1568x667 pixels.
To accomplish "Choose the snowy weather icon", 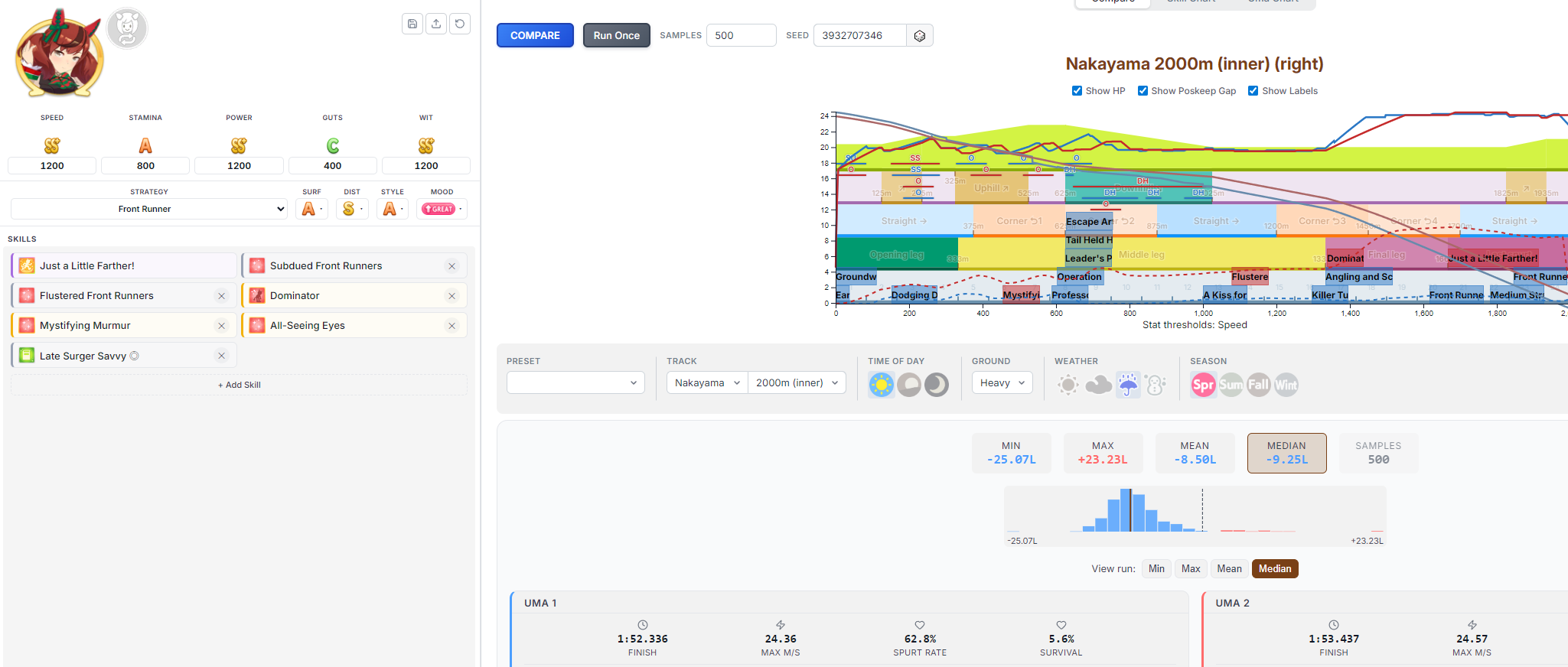I will (x=1156, y=385).
